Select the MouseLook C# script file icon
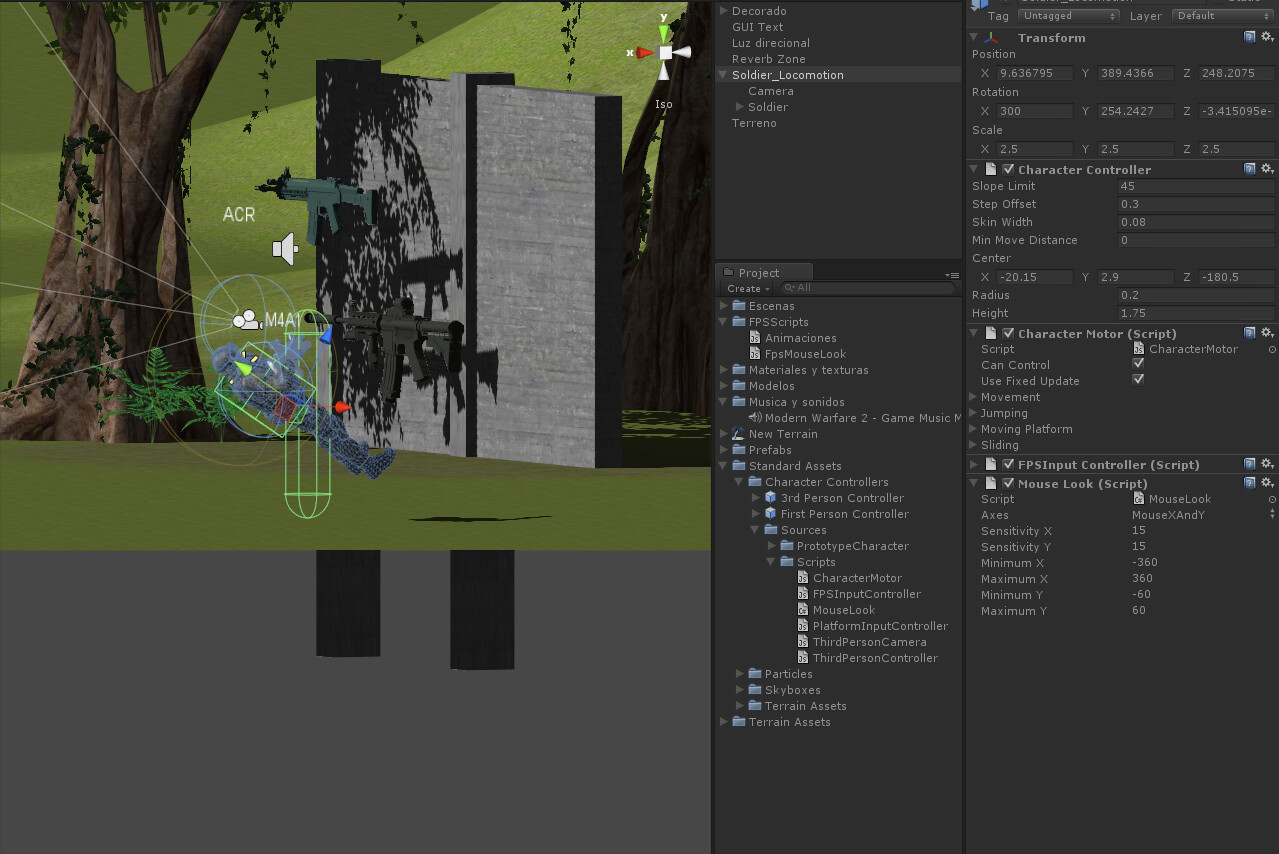The width and height of the screenshot is (1279, 854). coord(803,610)
